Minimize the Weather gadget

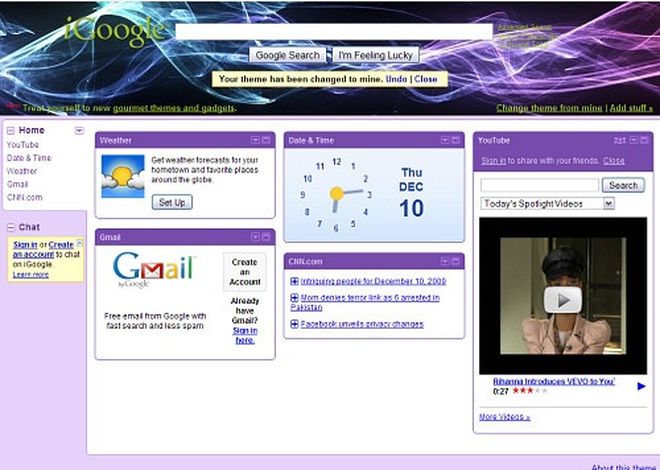[x=266, y=140]
